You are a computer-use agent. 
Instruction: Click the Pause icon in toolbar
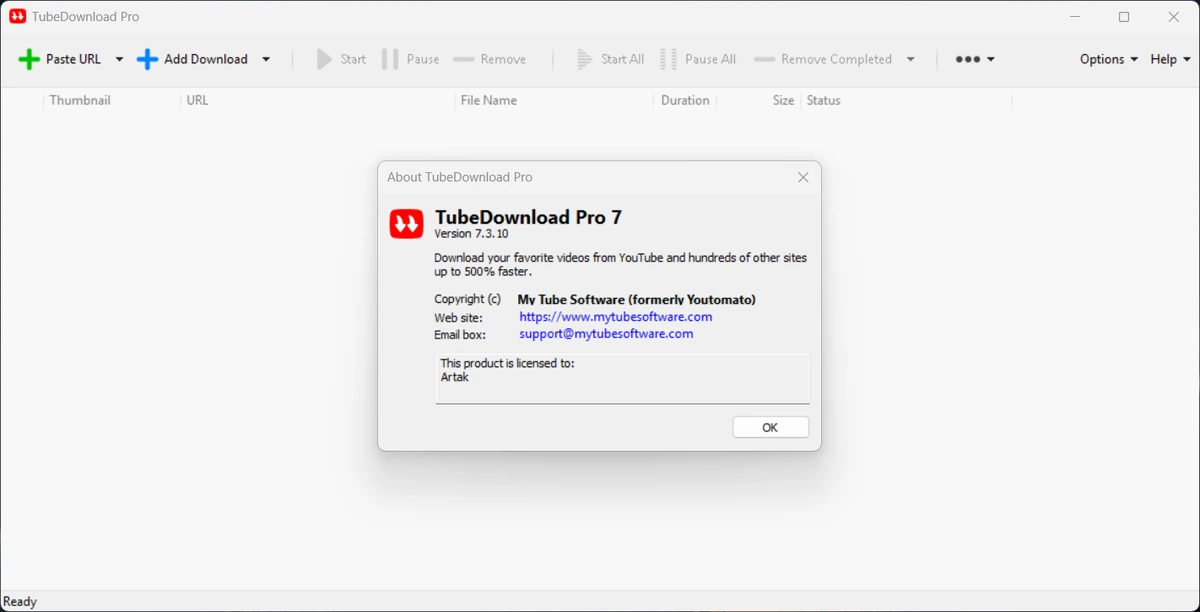click(x=390, y=59)
